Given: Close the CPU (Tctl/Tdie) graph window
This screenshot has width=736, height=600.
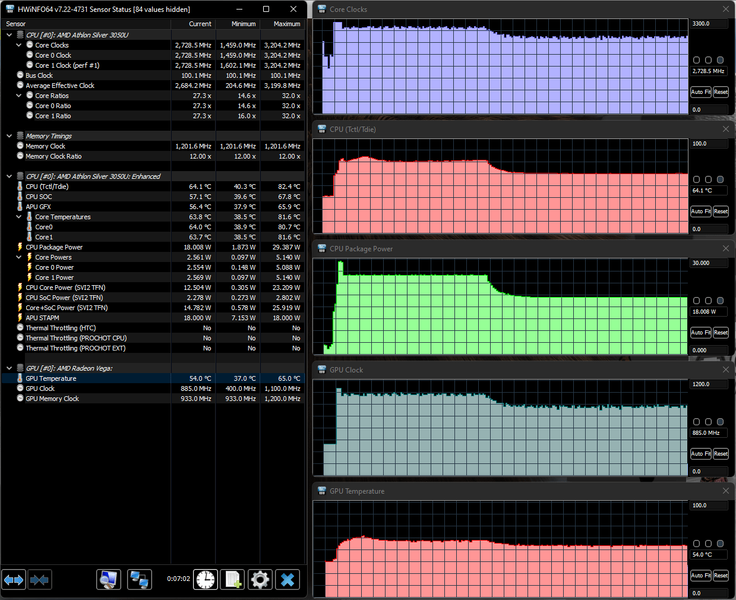Looking at the screenshot, I should point(726,129).
